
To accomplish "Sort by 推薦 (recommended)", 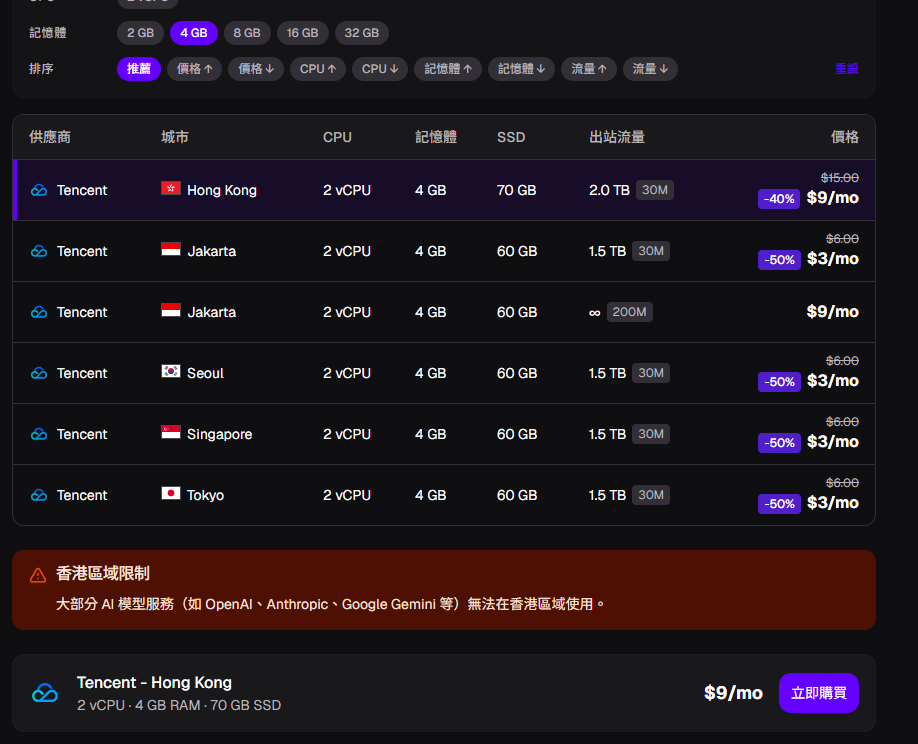I will [x=139, y=69].
